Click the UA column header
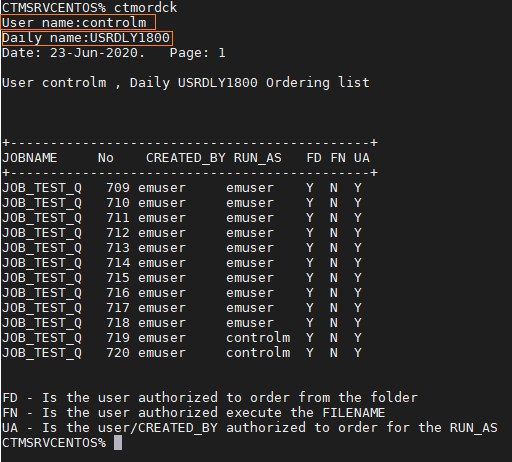 [x=362, y=158]
